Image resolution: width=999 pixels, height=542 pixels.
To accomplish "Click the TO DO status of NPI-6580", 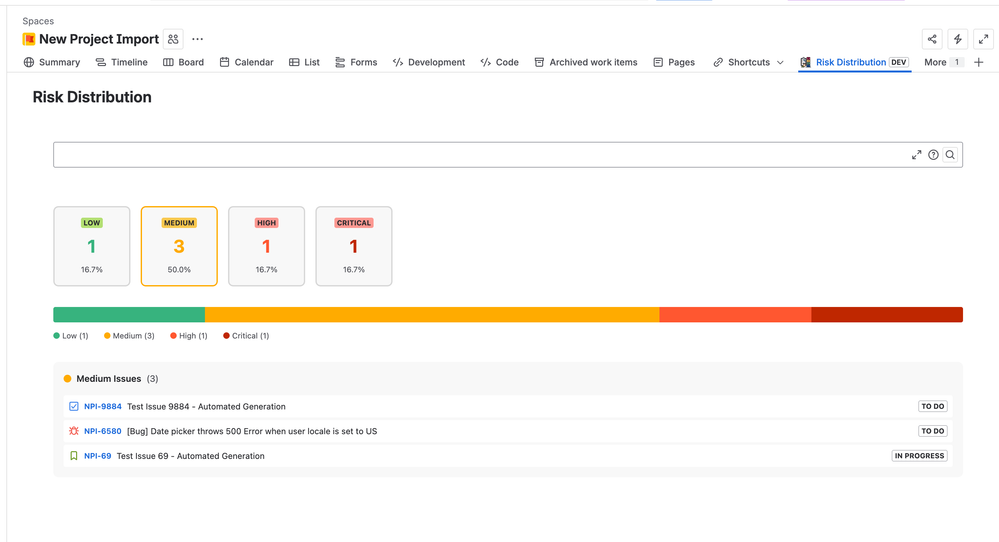I will point(933,431).
